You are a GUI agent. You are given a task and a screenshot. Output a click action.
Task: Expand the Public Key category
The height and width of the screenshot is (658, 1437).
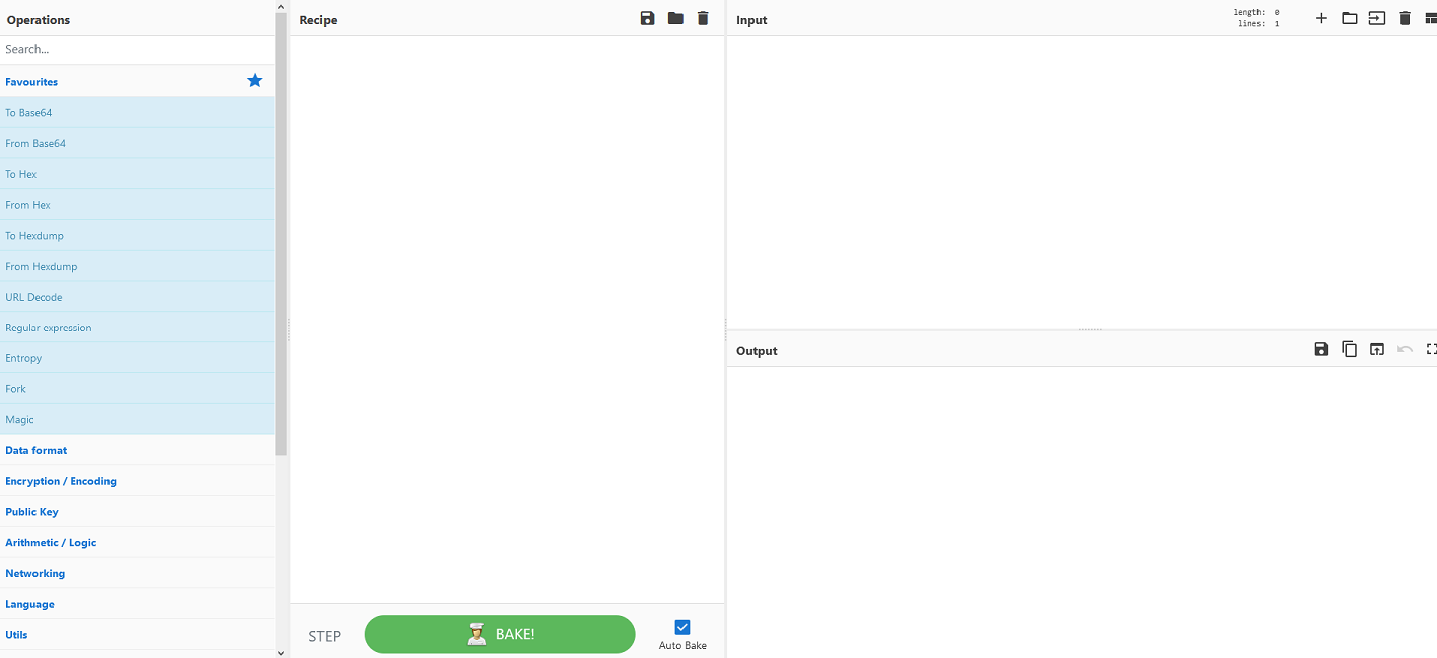click(137, 512)
